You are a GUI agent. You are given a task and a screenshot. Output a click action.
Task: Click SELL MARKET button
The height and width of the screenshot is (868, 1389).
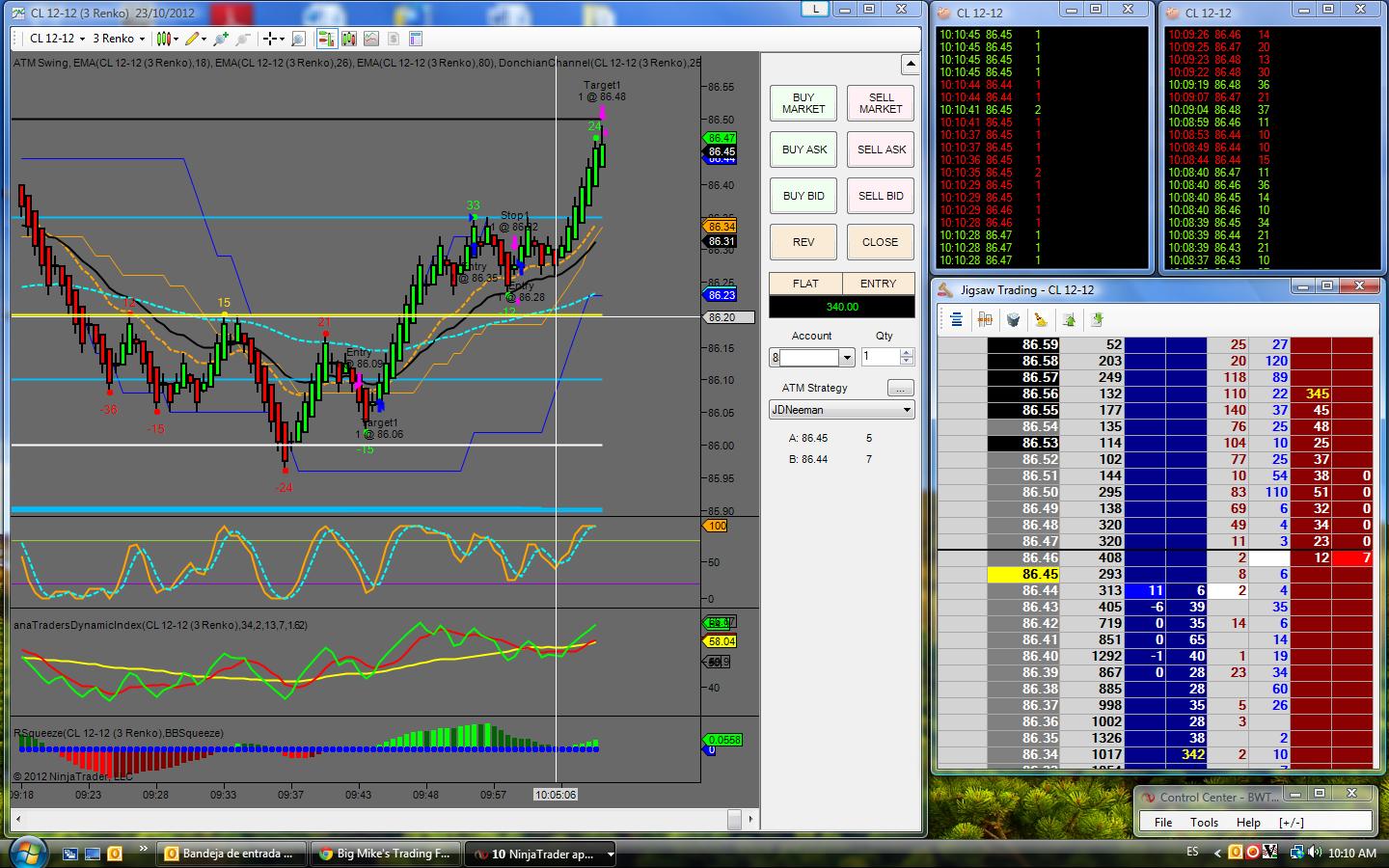tap(881, 103)
